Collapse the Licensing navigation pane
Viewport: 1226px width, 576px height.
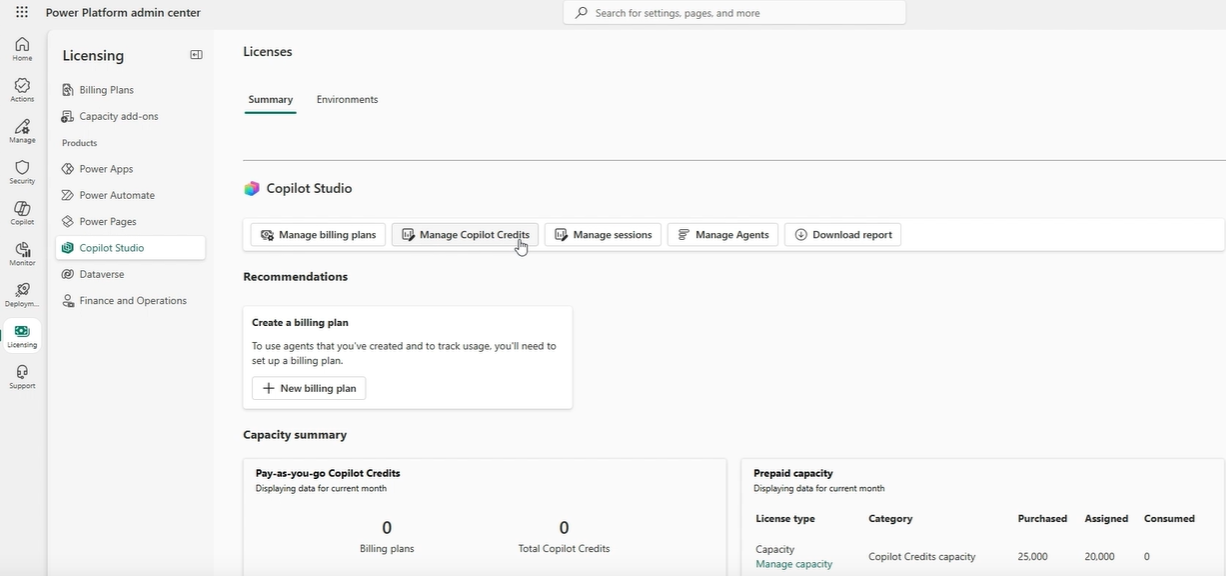point(196,55)
